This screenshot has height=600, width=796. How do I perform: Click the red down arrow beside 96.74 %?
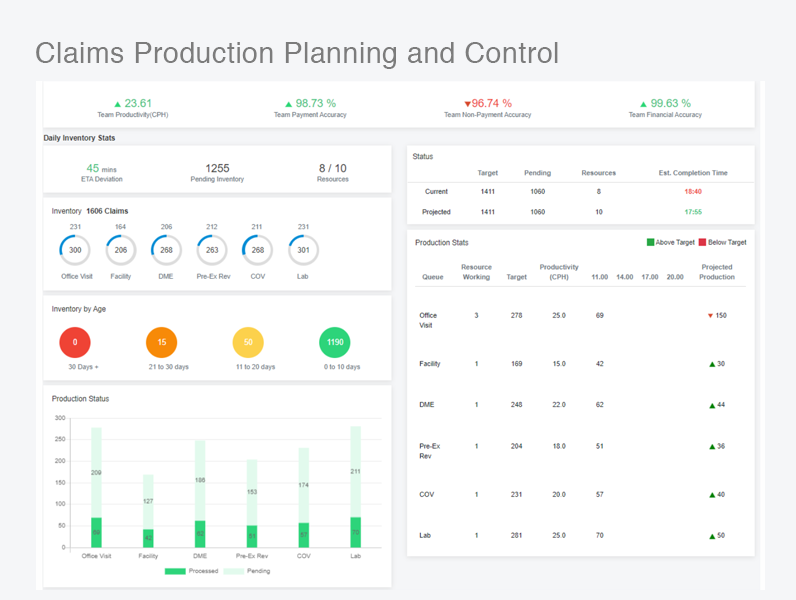coord(468,104)
